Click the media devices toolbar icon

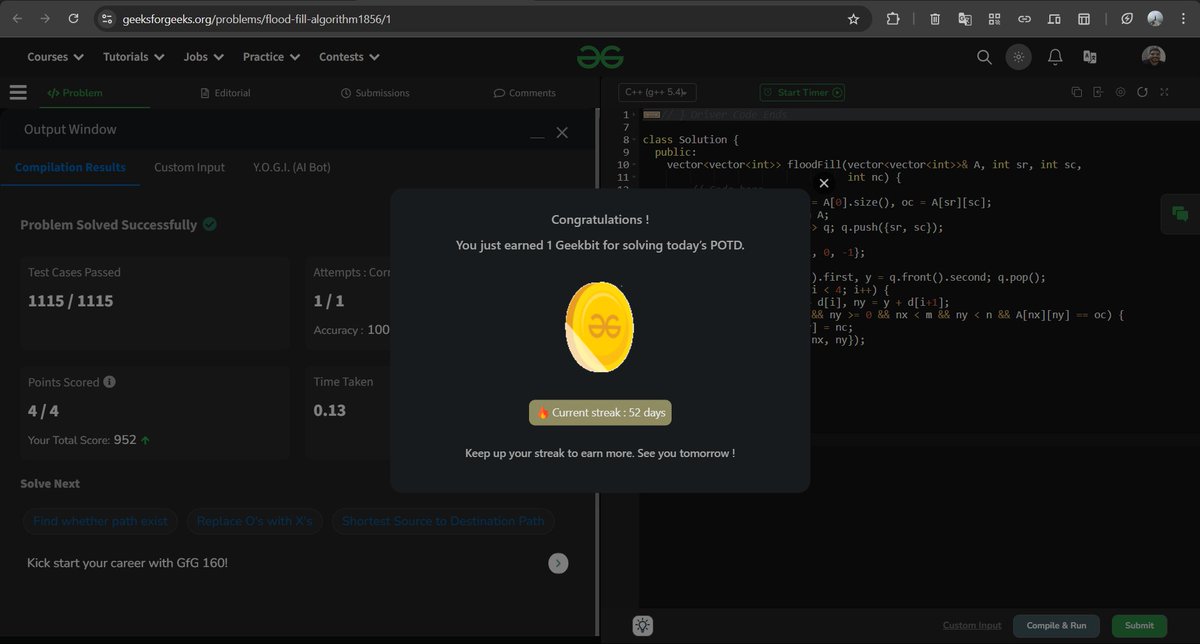pyautogui.click(x=1054, y=18)
